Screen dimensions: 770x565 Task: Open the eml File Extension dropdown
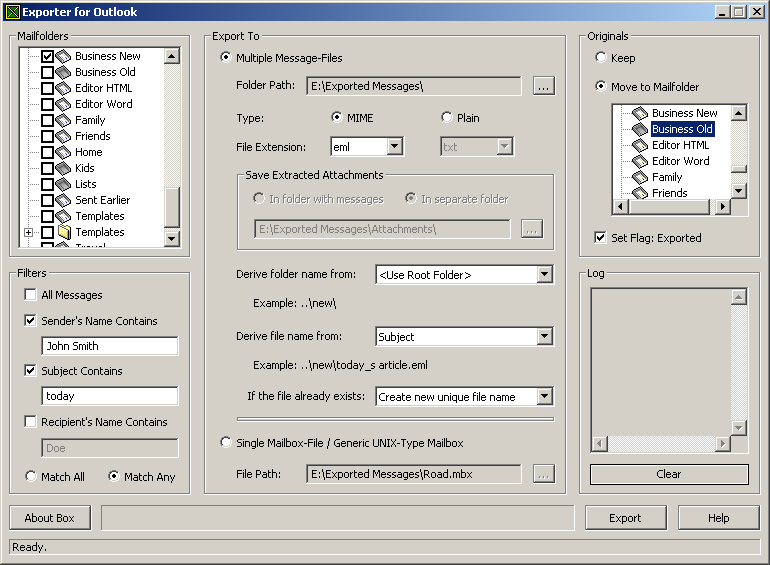click(394, 147)
